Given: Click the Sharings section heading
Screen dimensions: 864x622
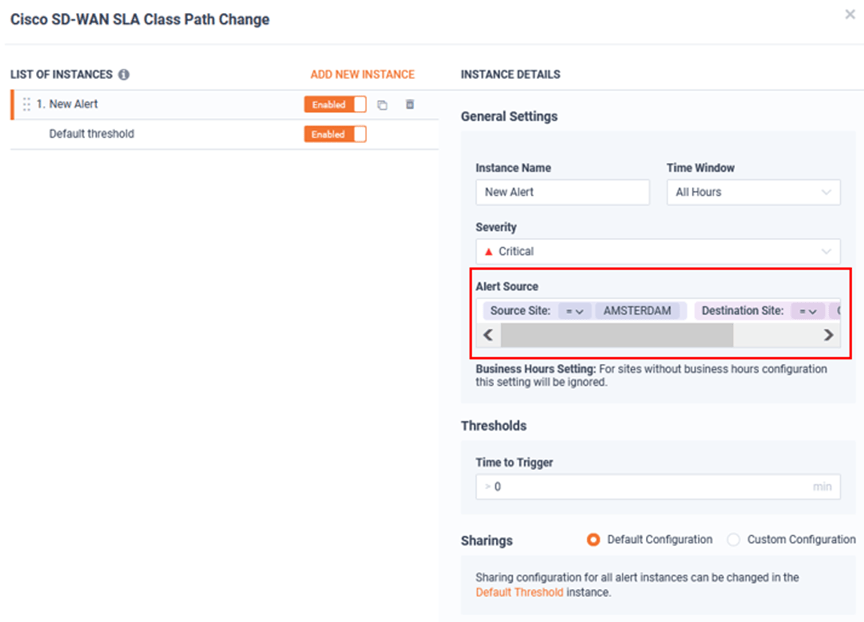Looking at the screenshot, I should tap(487, 540).
